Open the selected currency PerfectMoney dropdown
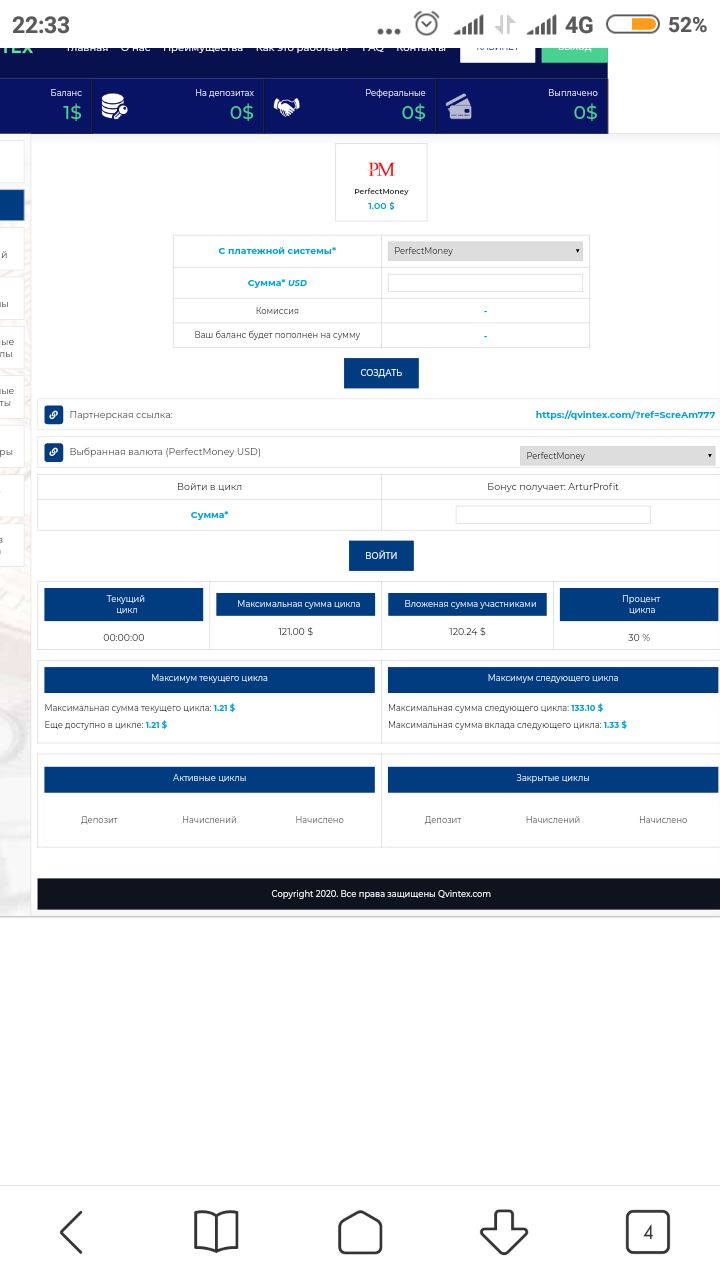This screenshot has width=720, height=1280. [x=618, y=456]
